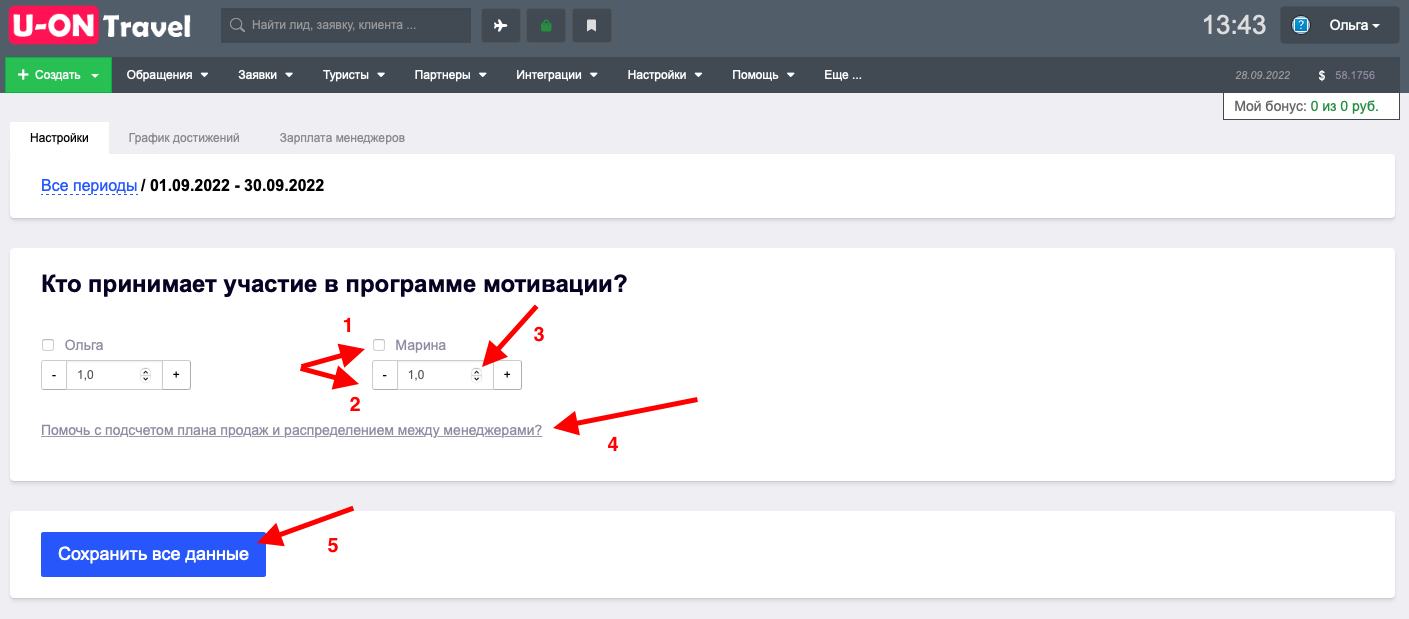Screen dimensions: 1409x619
Task: Increase Ольга coefficient with plus button
Action: click(x=176, y=375)
